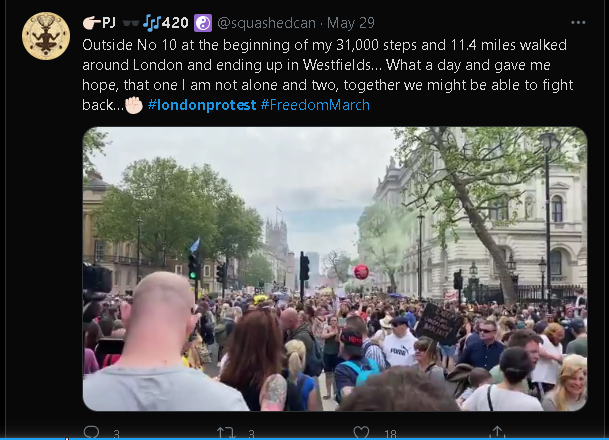The image size is (609, 440).
Task: Open the tweet's May 29 timestamp
Action: pyautogui.click(x=351, y=23)
